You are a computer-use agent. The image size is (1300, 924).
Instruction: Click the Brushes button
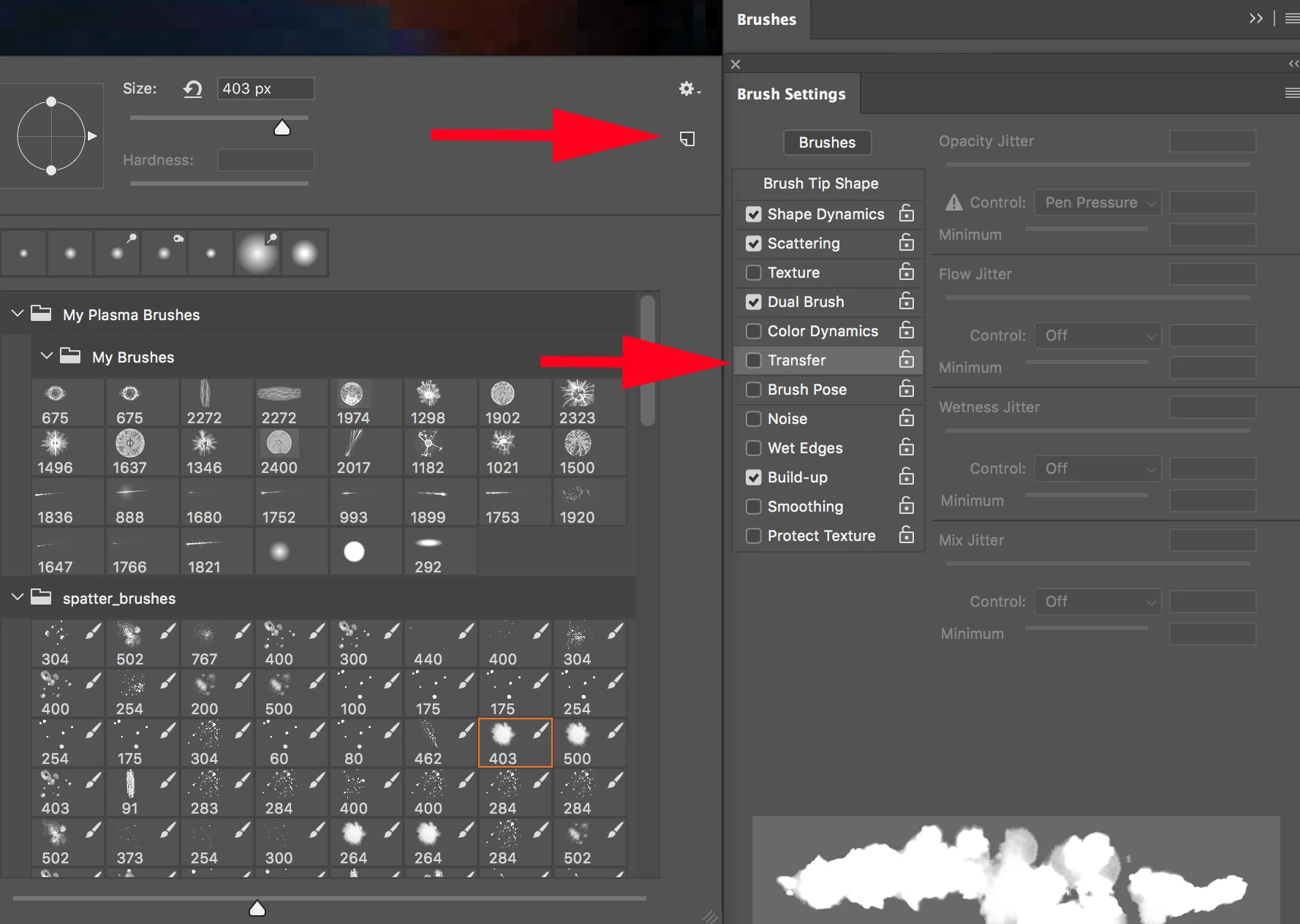pos(827,143)
